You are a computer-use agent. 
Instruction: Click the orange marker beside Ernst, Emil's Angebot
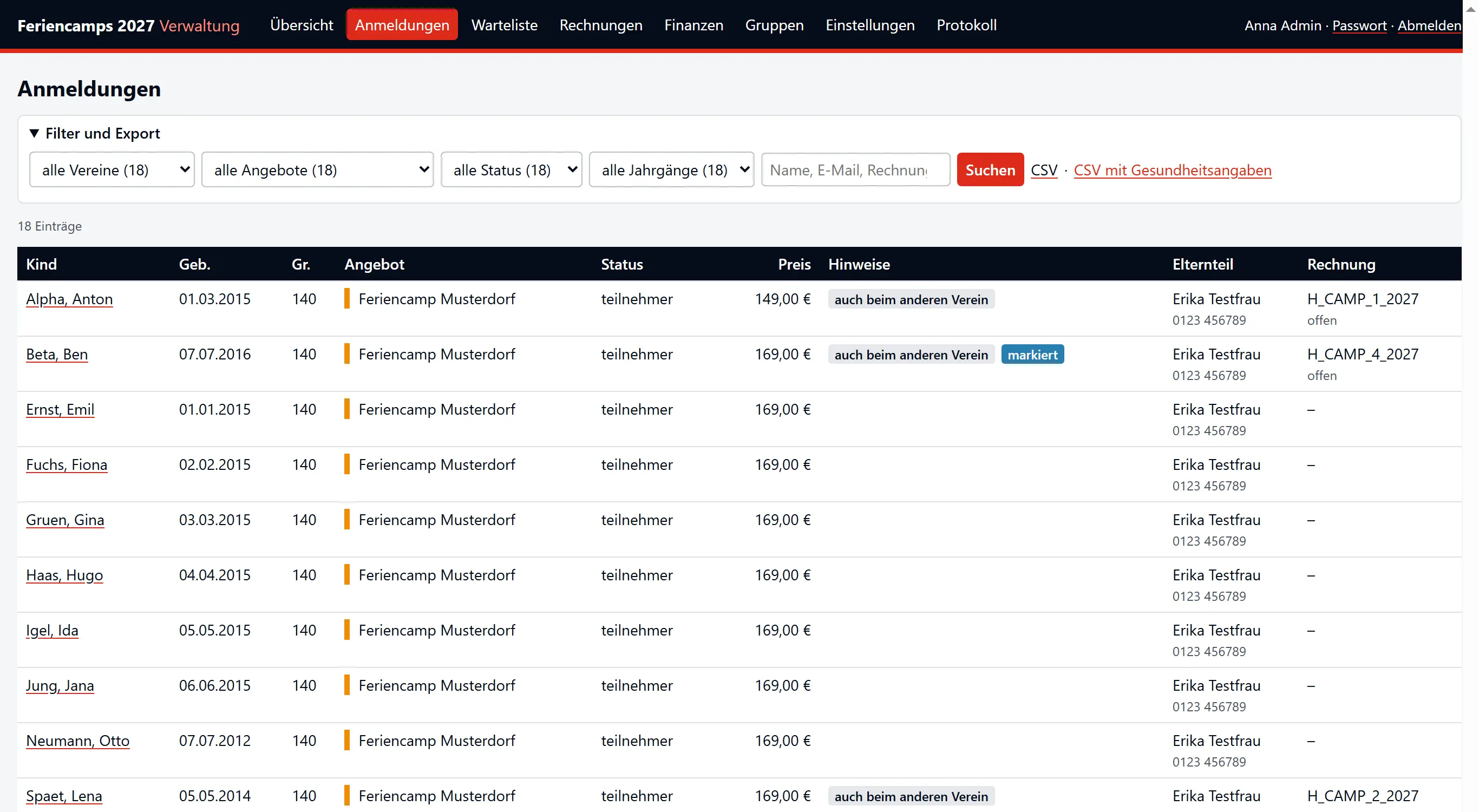pyautogui.click(x=347, y=409)
